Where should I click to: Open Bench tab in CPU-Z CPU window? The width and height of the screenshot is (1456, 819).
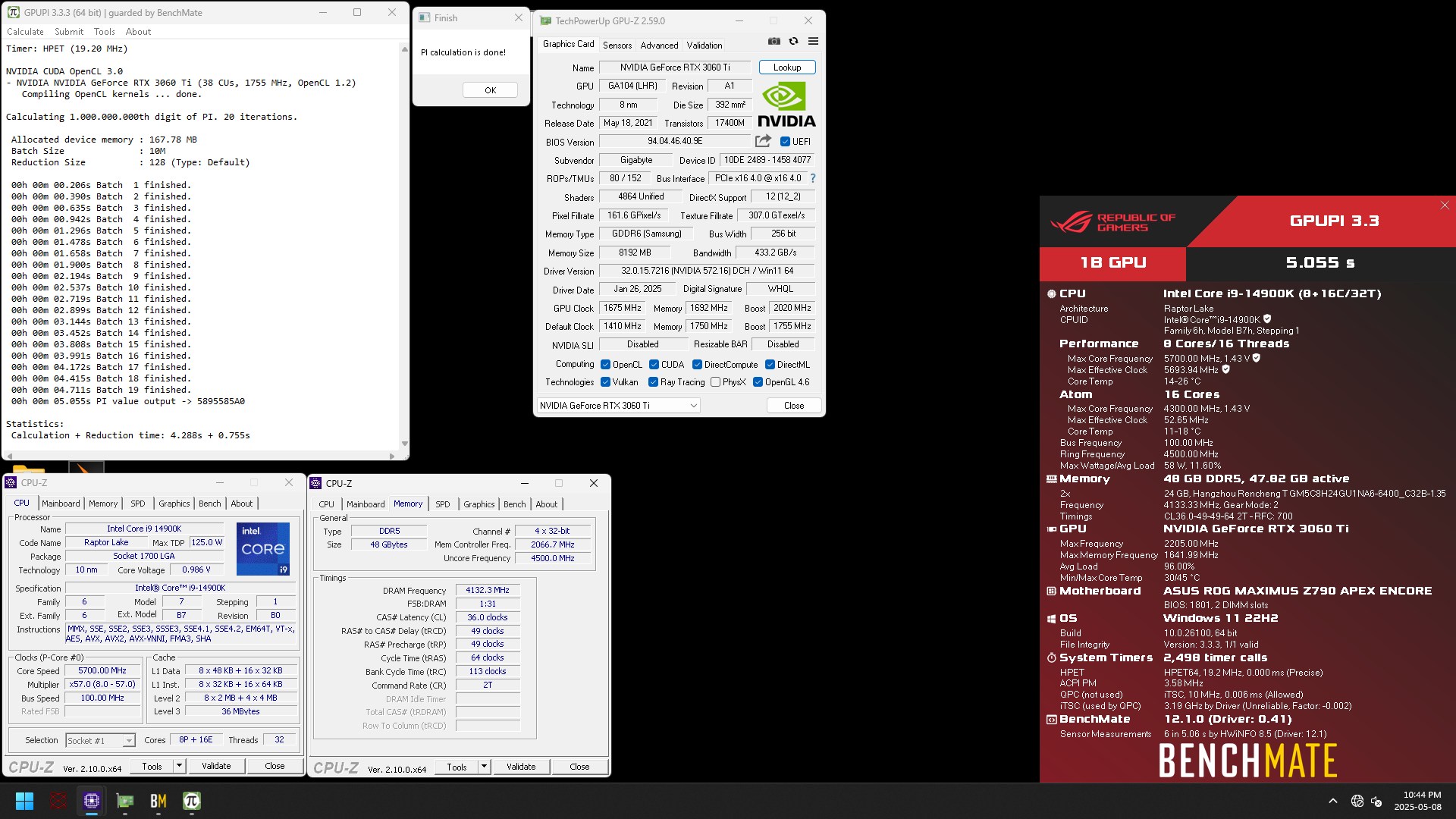click(x=210, y=504)
